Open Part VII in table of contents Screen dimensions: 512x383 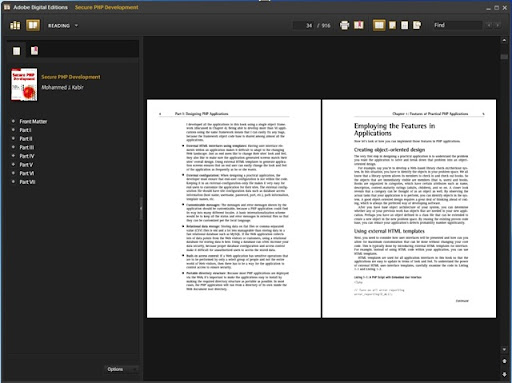[27, 182]
